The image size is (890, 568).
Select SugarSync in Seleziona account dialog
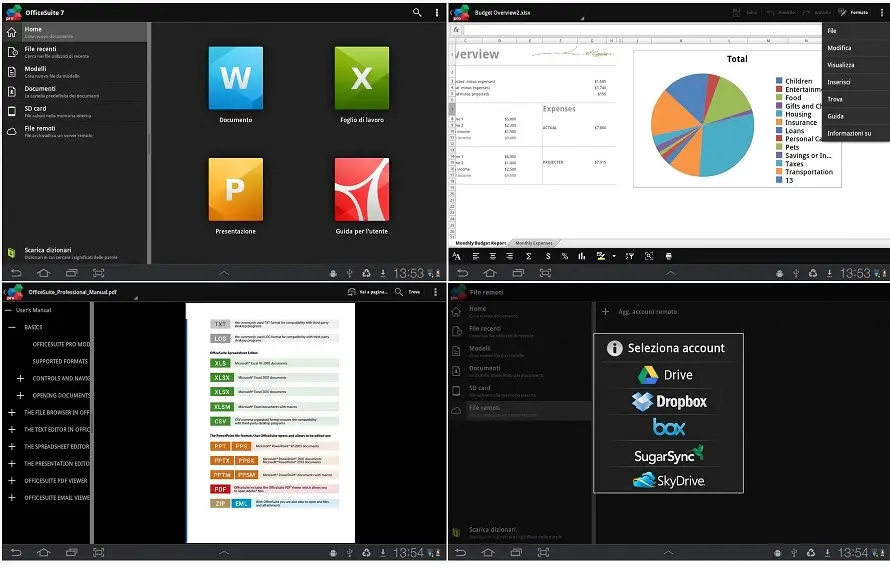point(669,455)
